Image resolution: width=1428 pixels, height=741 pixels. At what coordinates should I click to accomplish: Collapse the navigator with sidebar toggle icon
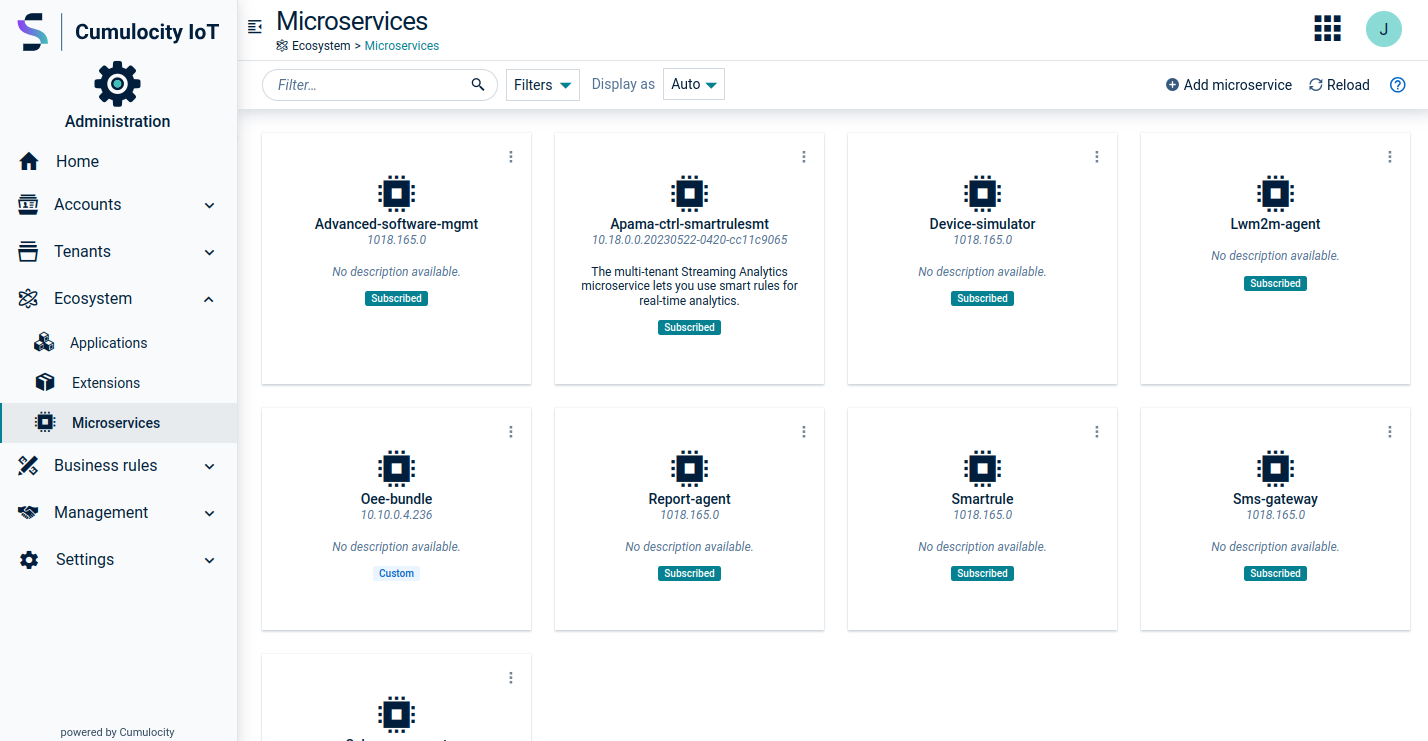tap(255, 27)
